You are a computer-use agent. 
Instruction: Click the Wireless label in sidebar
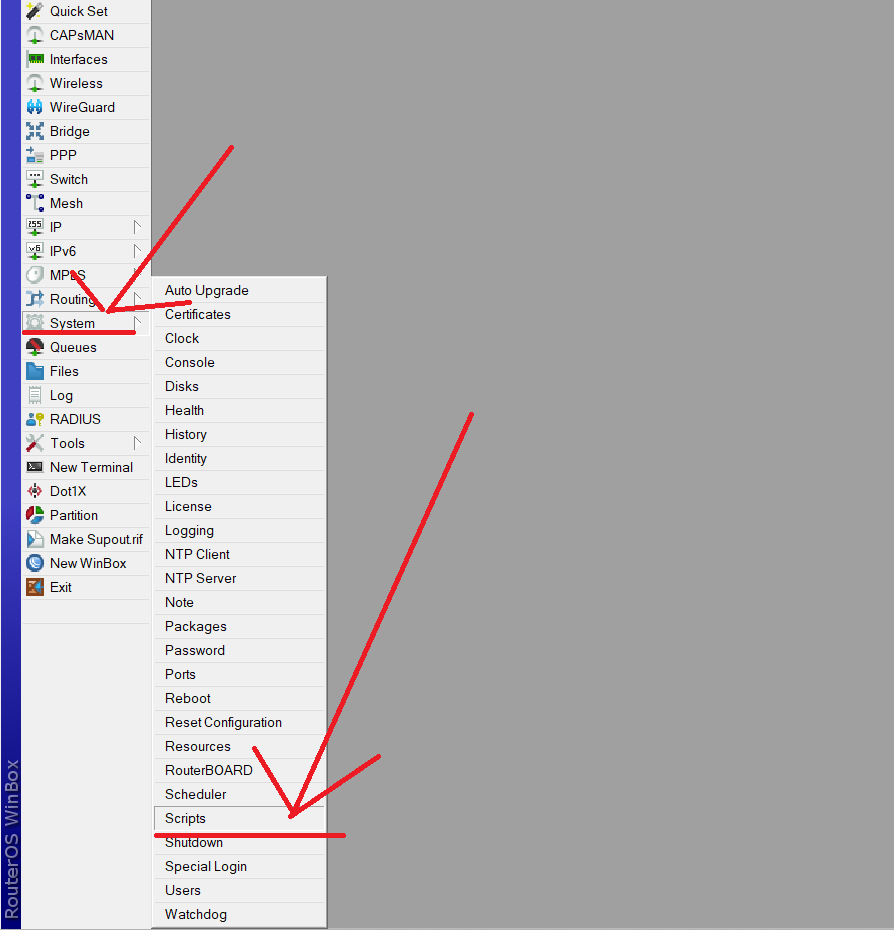pyautogui.click(x=76, y=84)
